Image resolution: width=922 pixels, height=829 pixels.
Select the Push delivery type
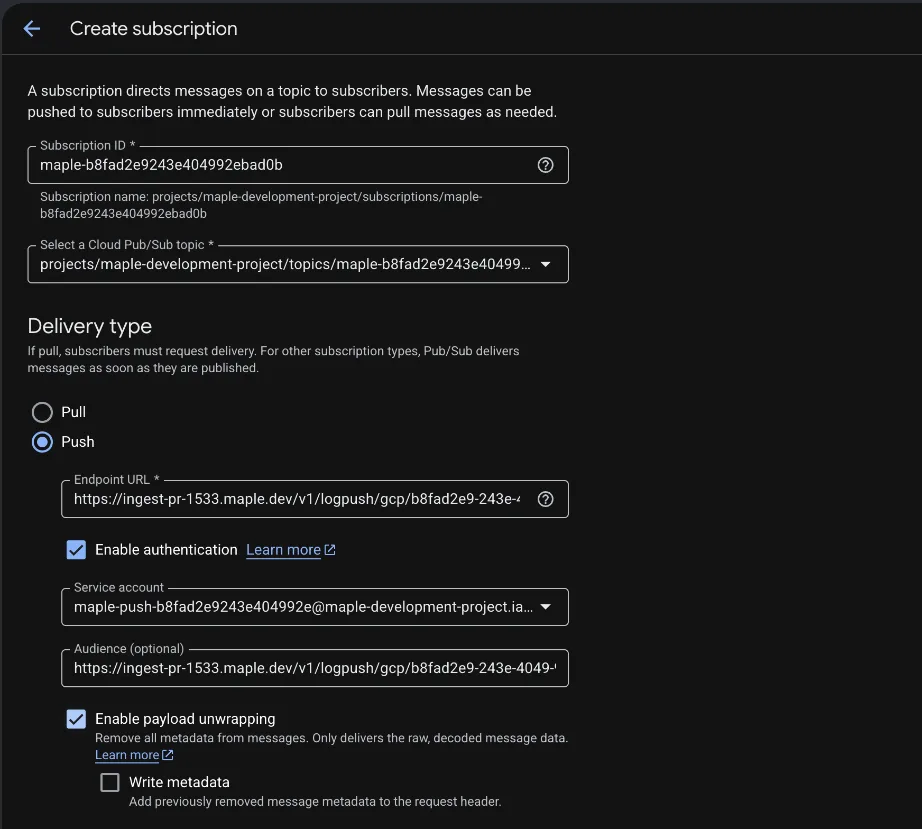(42, 442)
